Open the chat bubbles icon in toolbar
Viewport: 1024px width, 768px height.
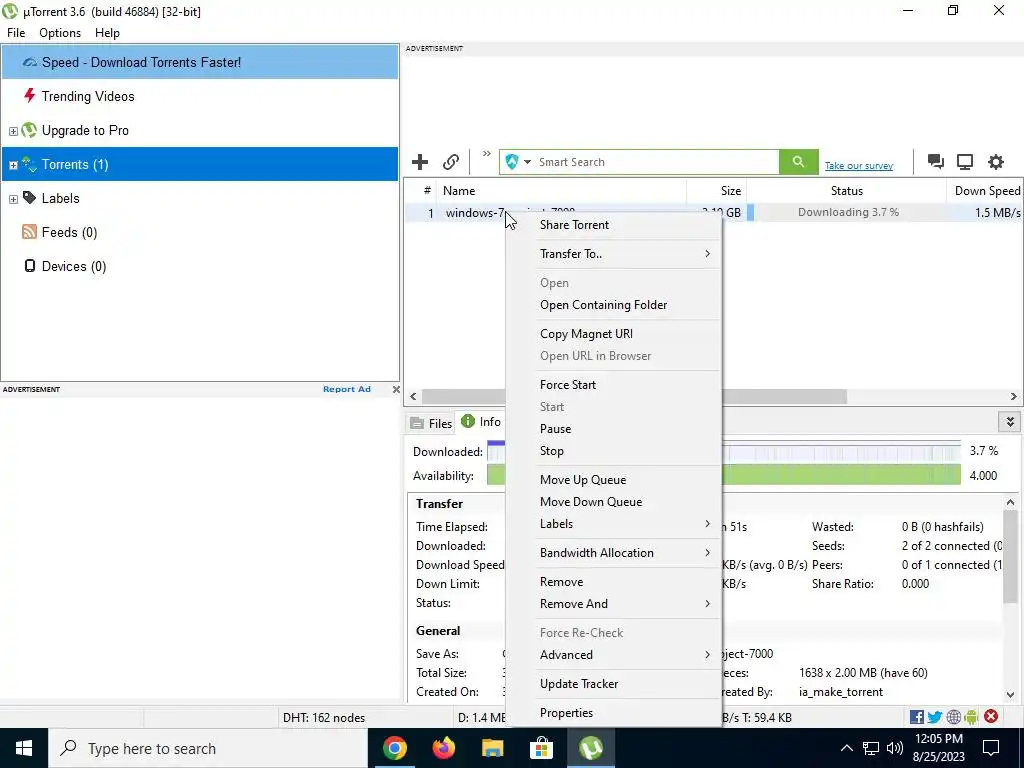pyautogui.click(x=935, y=162)
